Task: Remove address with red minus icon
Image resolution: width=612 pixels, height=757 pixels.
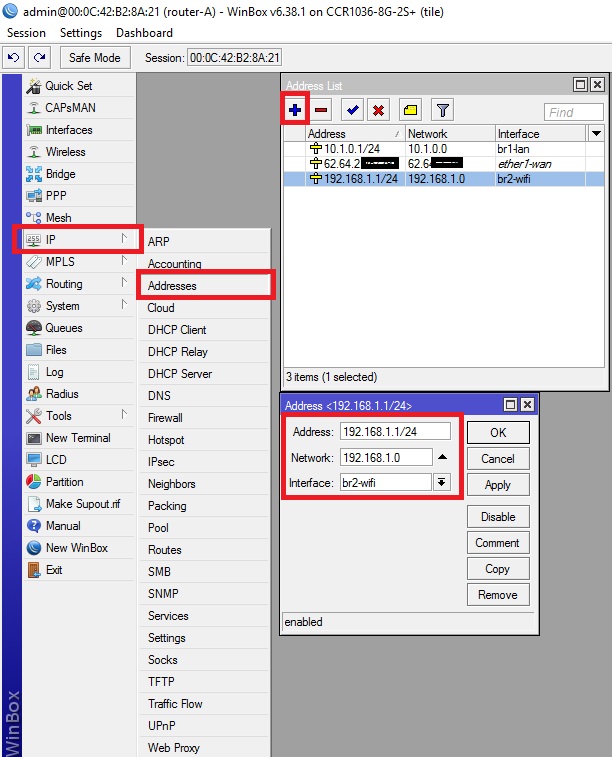Action: (x=321, y=111)
